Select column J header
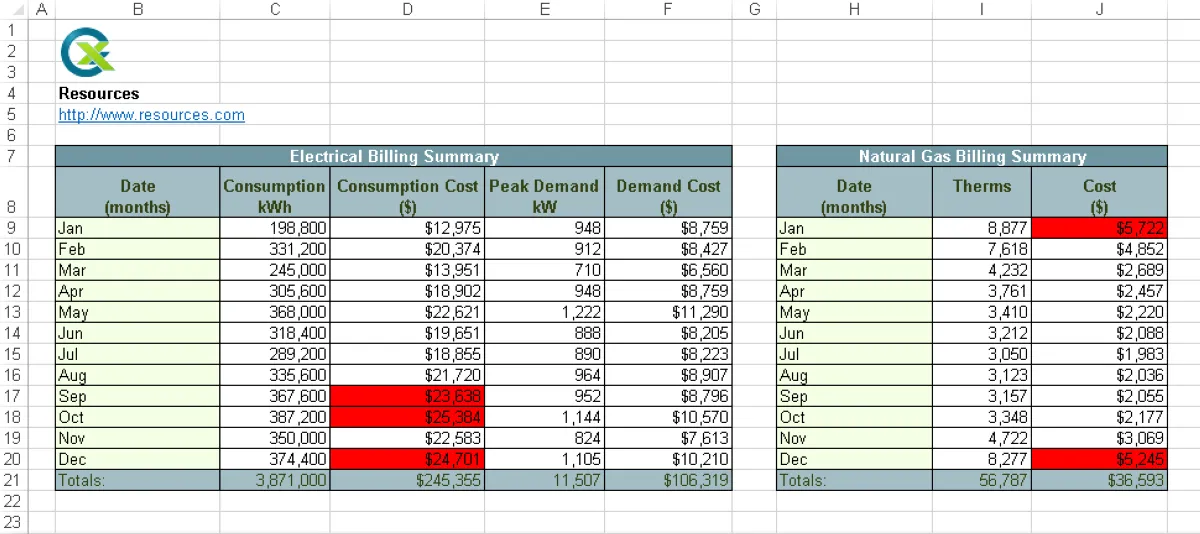Screen dimensions: 1200x534 (x=1099, y=9)
